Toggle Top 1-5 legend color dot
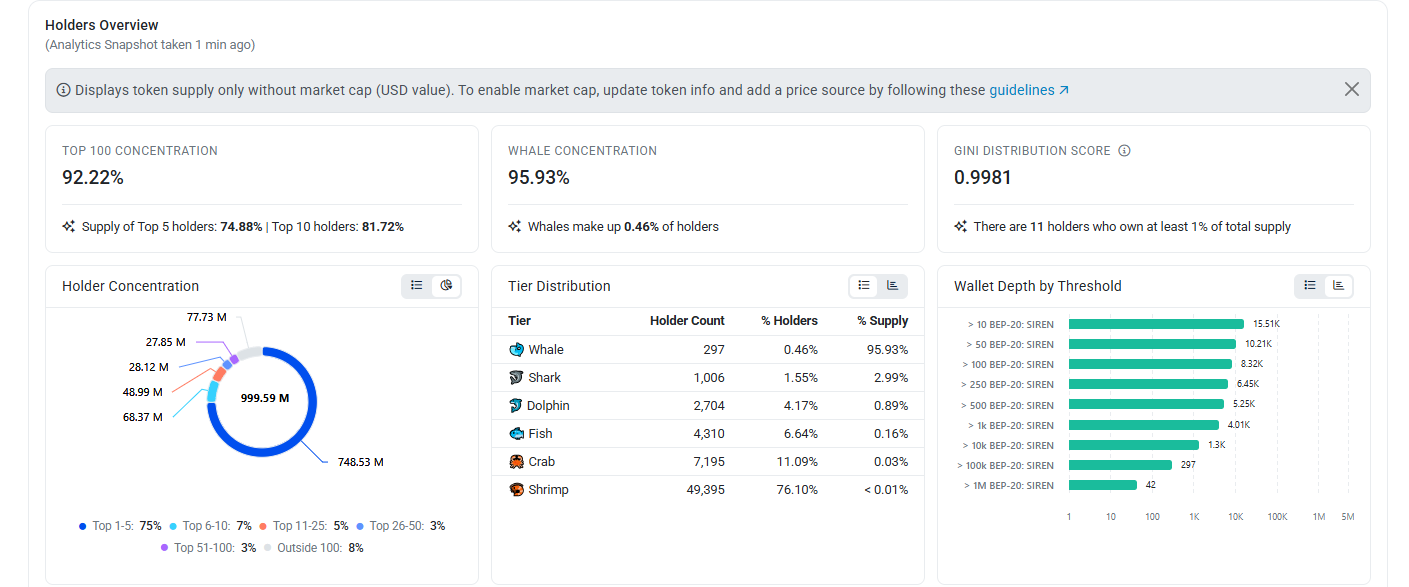 82,526
